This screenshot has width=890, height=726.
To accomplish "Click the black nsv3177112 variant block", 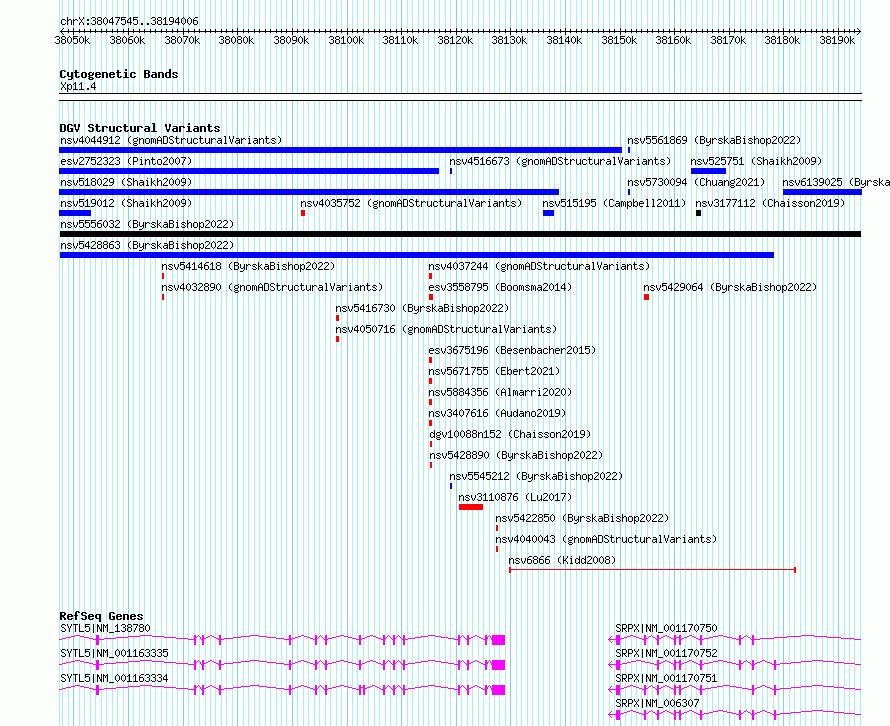I will tap(698, 213).
